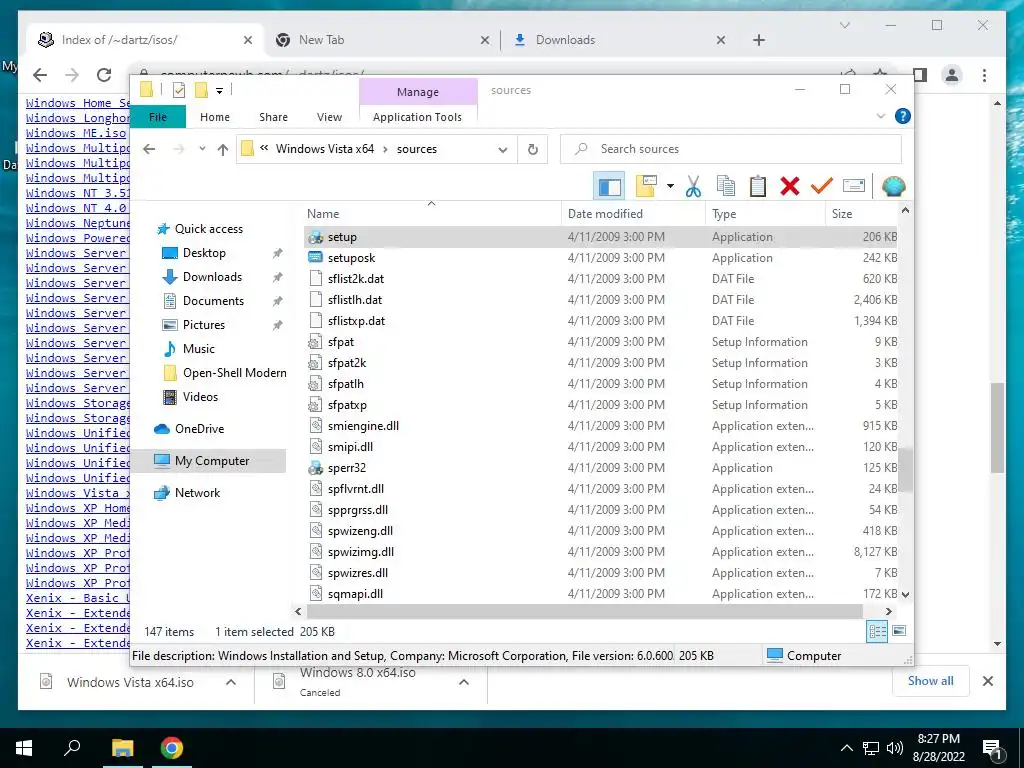Image resolution: width=1024 pixels, height=768 pixels.
Task: Open the Customize Quick Access Toolbar dropdown
Action: (219, 90)
